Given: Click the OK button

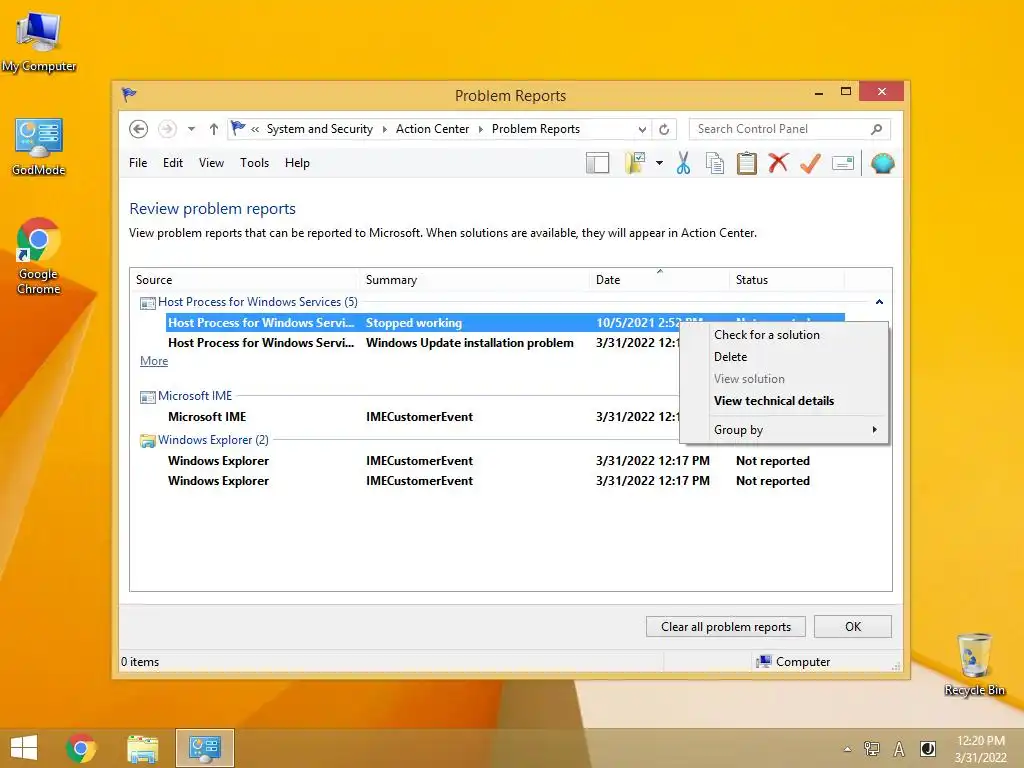Looking at the screenshot, I should click(853, 627).
